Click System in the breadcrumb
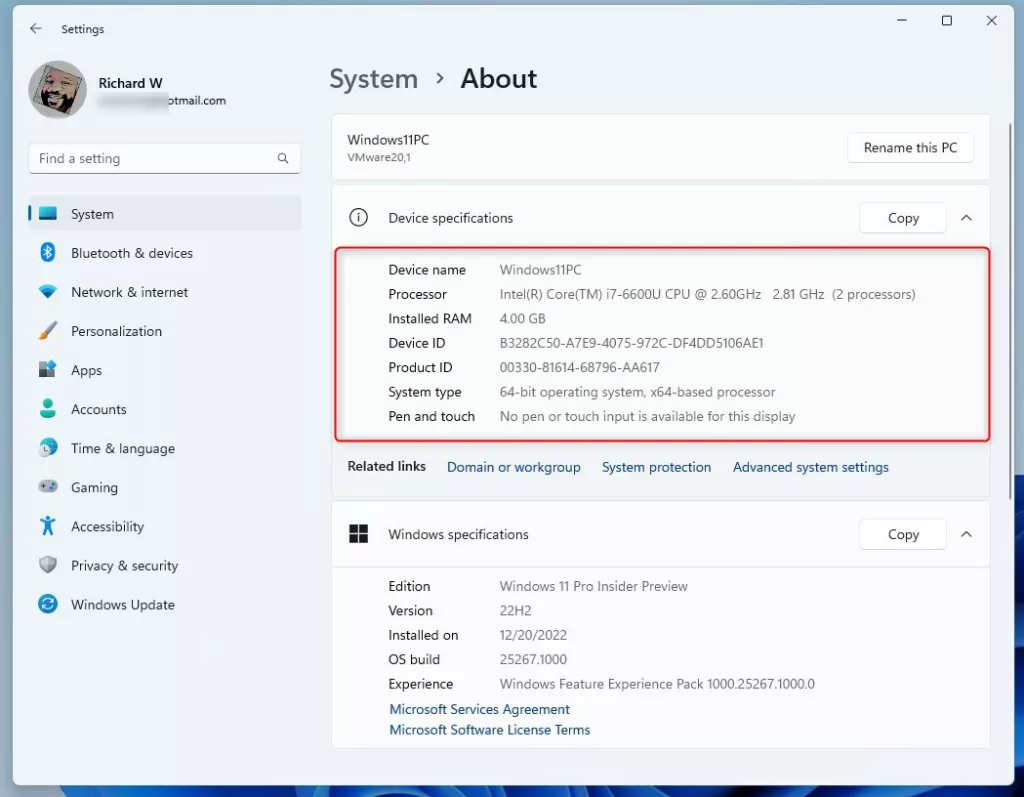Viewport: 1024px width, 797px height. point(374,79)
